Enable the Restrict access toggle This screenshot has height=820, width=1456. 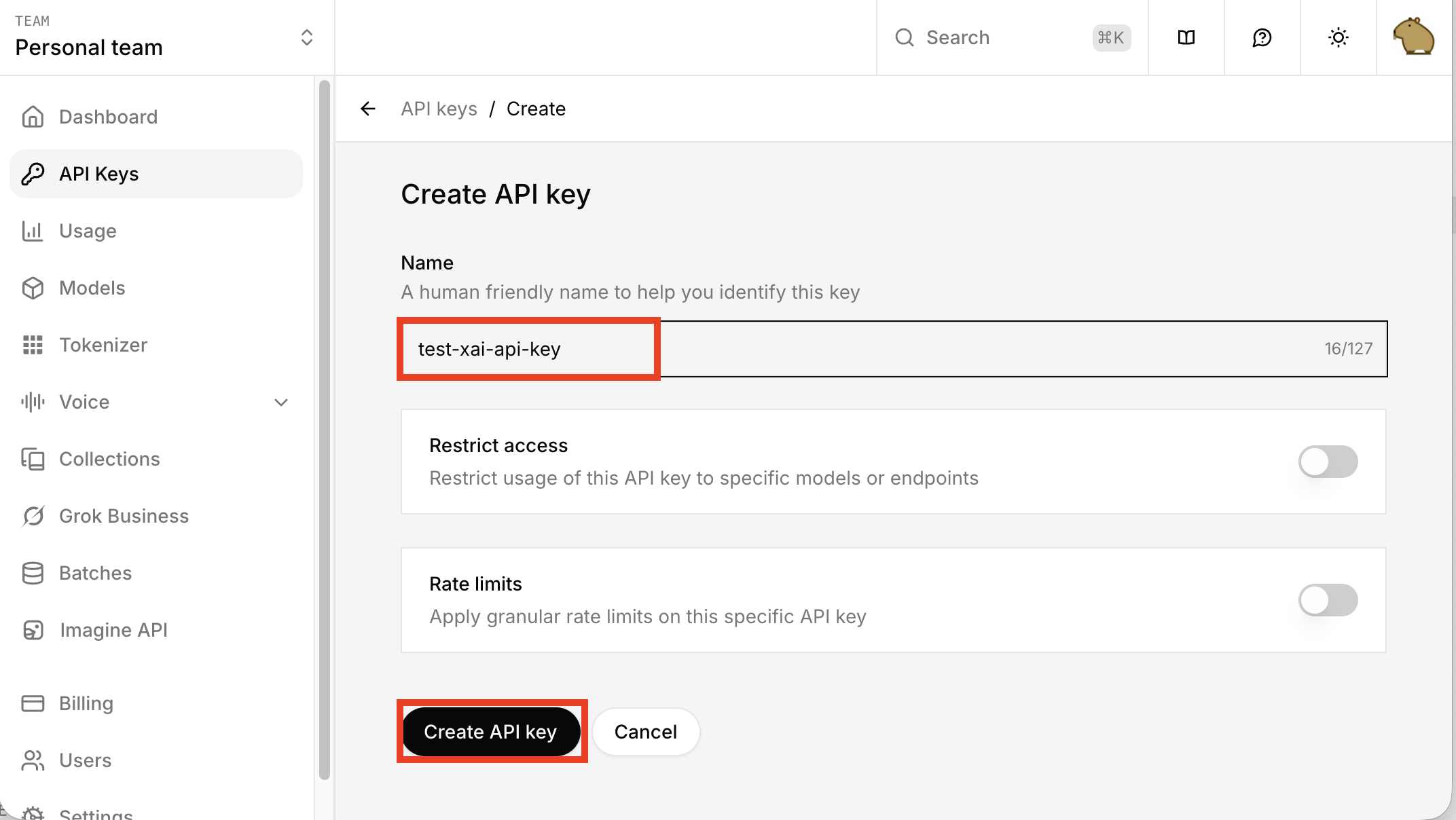1328,462
